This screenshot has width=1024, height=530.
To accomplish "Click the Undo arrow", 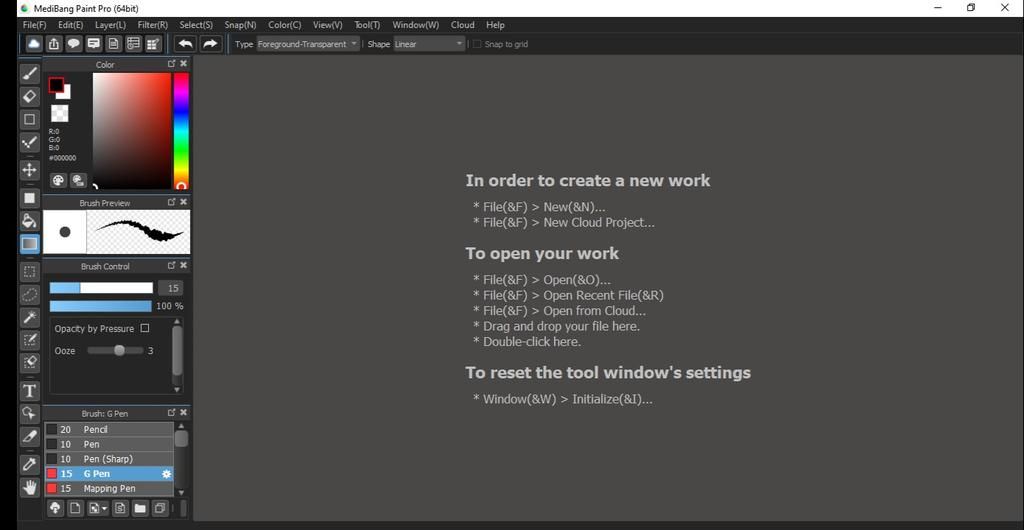I will pos(185,44).
